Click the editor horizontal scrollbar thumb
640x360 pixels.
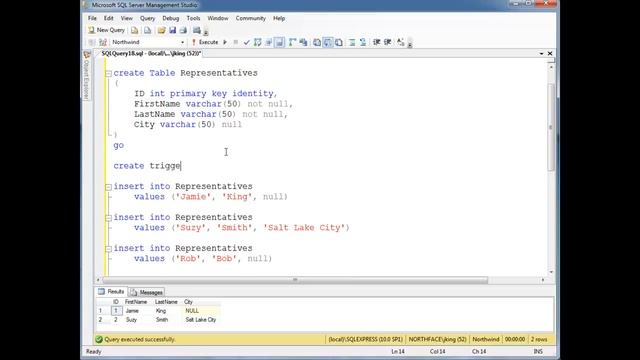295,280
